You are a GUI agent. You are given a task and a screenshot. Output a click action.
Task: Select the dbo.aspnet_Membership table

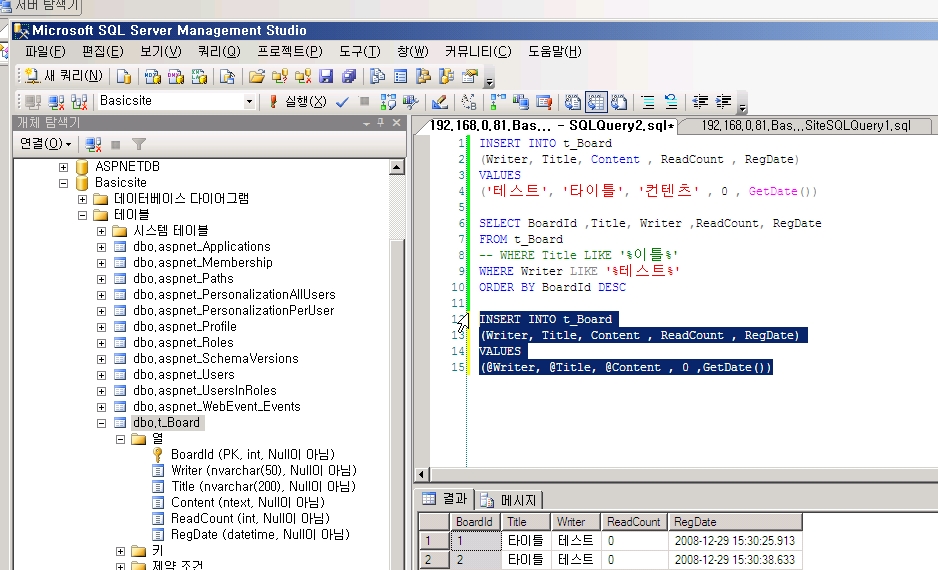click(x=203, y=263)
